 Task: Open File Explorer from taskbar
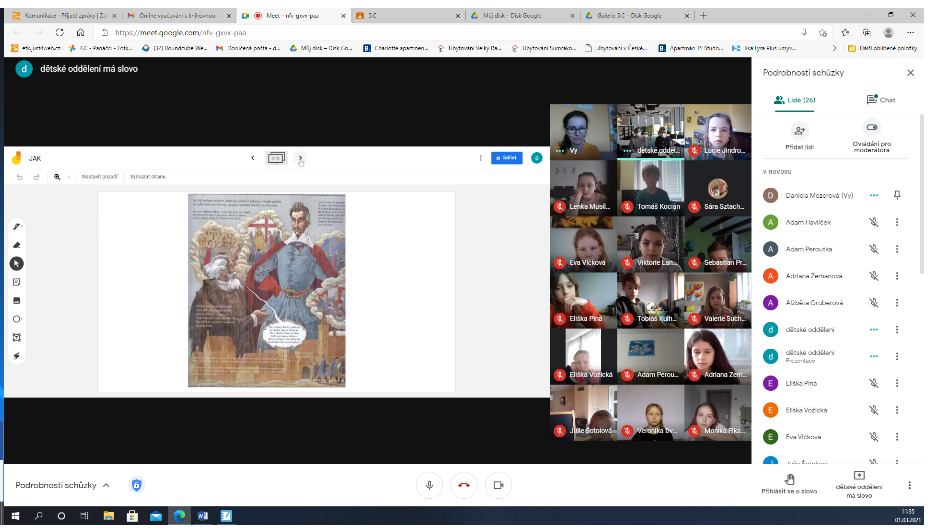click(109, 515)
